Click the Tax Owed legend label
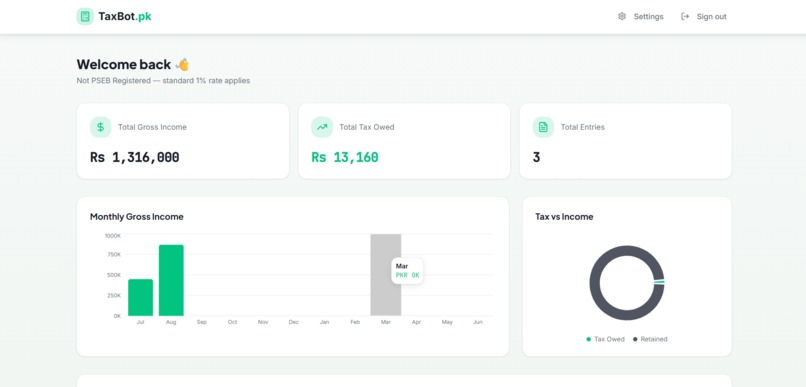 pyautogui.click(x=609, y=339)
